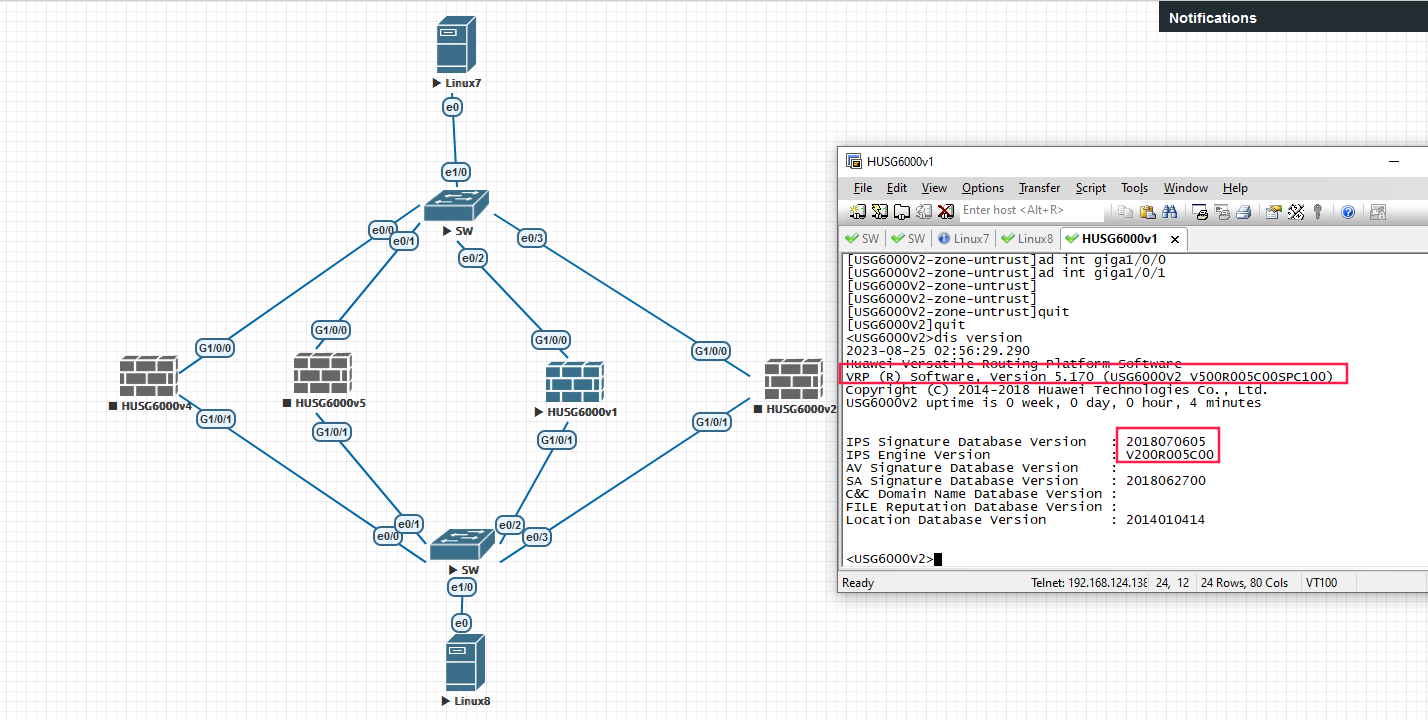Click the e0/3 label on lower SW
1428x720 pixels.
point(537,537)
